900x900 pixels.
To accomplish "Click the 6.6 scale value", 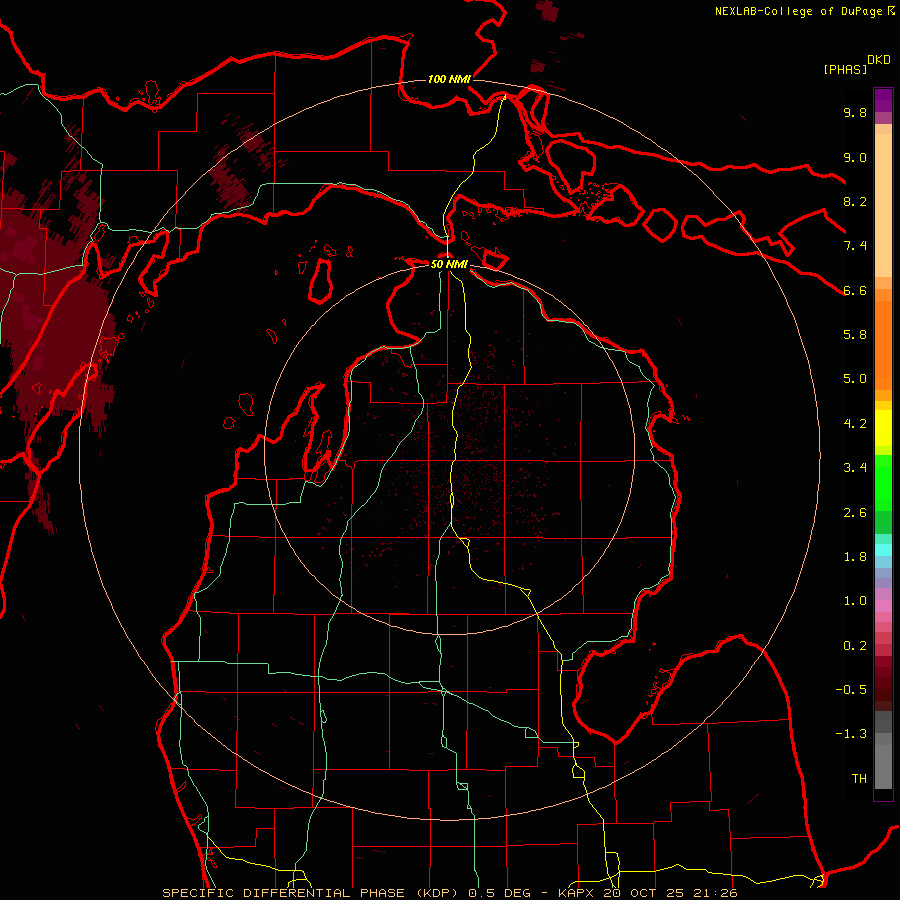I will 855,290.
